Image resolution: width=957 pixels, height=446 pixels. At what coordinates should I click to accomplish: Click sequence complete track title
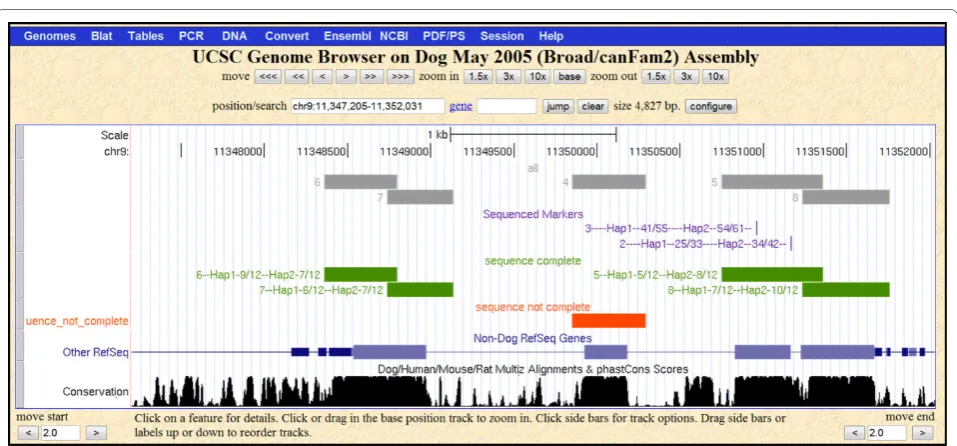533,261
